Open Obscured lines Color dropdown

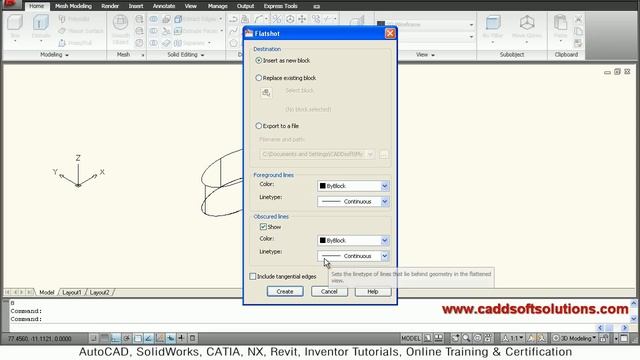pyautogui.click(x=353, y=240)
